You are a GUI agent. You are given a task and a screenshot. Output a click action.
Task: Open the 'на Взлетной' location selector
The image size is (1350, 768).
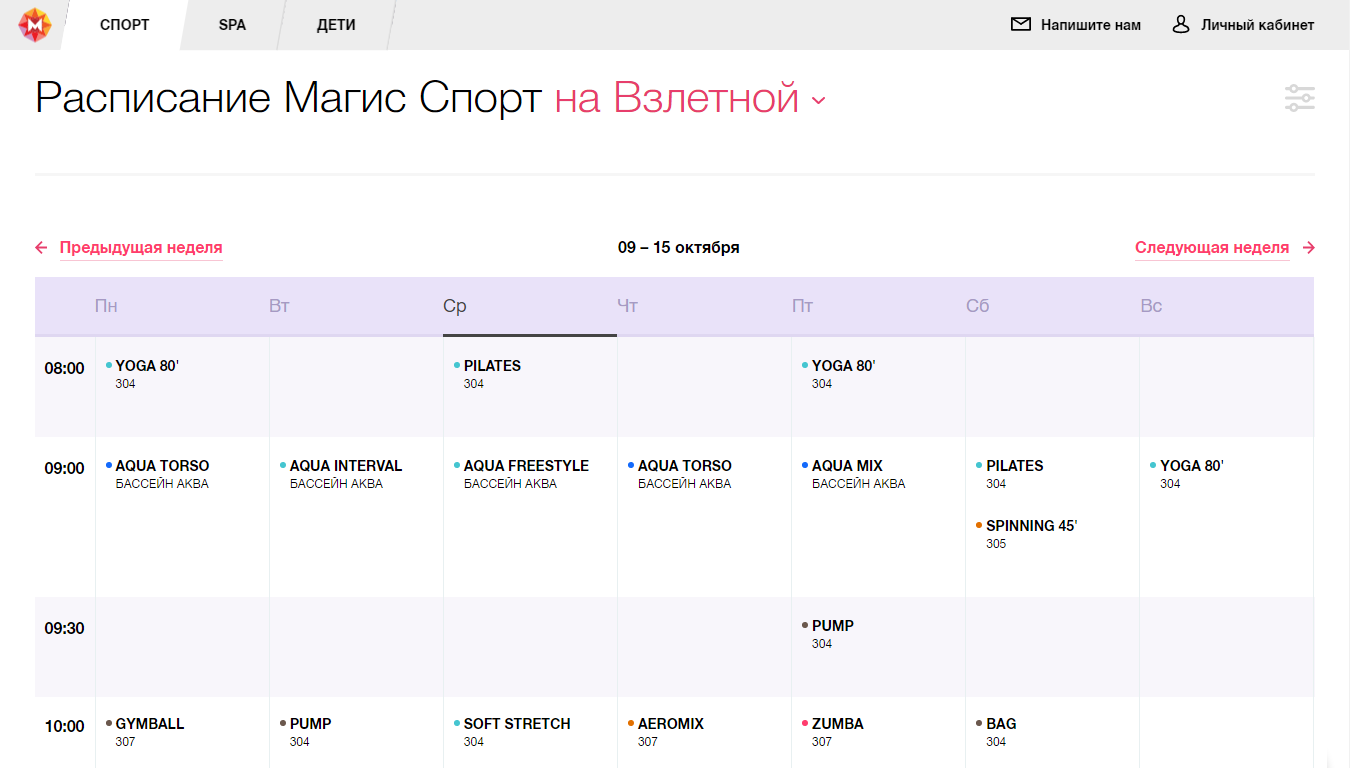(x=677, y=98)
